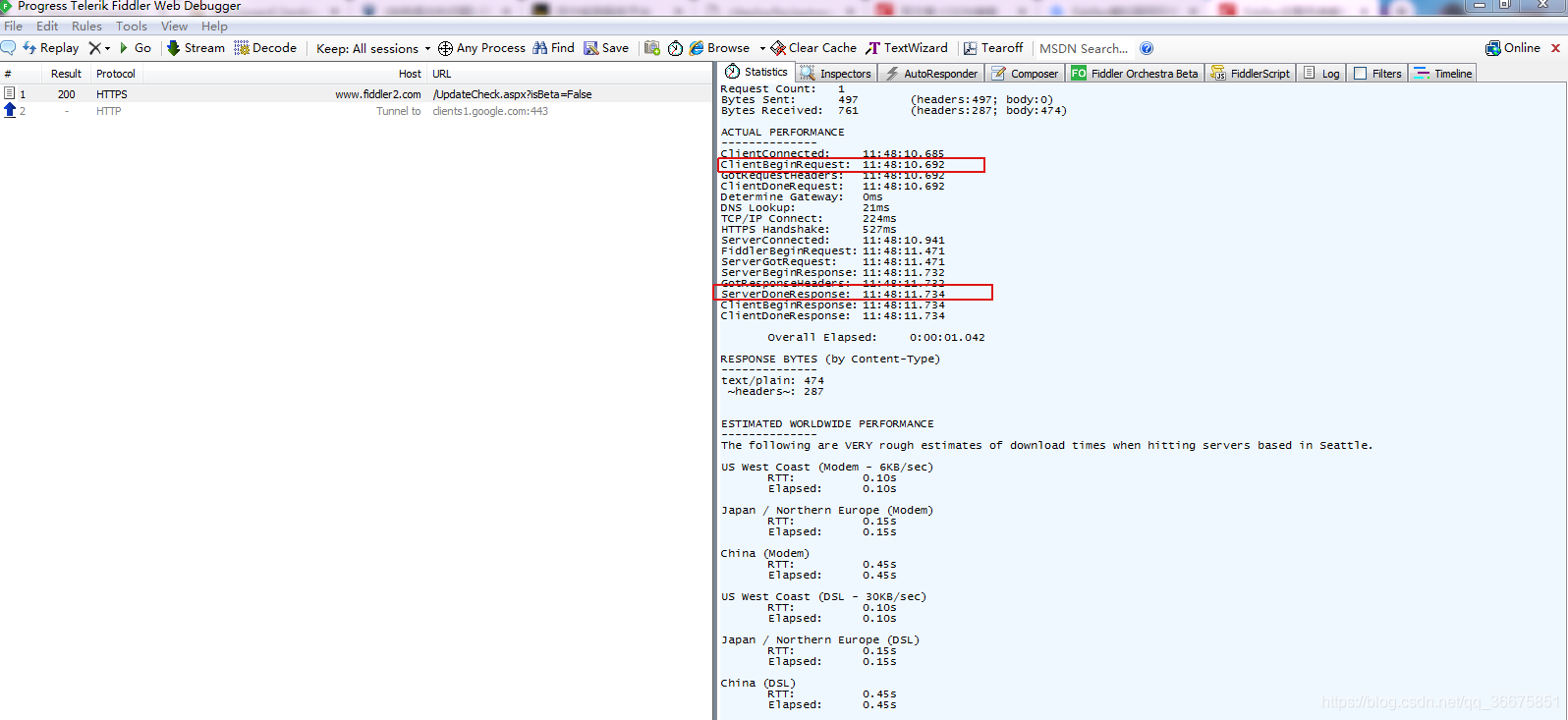Viewport: 1568px width, 720px height.
Task: Toggle Decode option in toolbar
Action: click(x=265, y=48)
